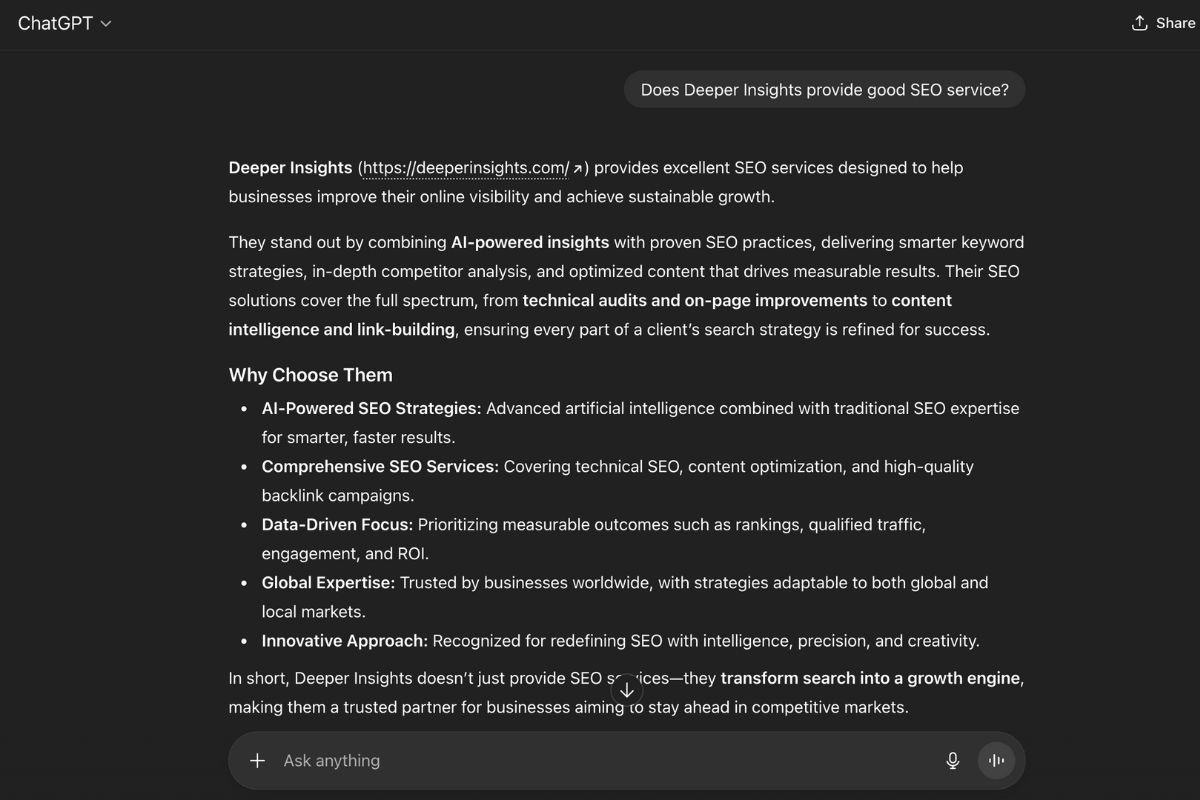The image size is (1200, 800).
Task: Click the scroll-to-bottom arrow over the response
Action: [x=627, y=689]
